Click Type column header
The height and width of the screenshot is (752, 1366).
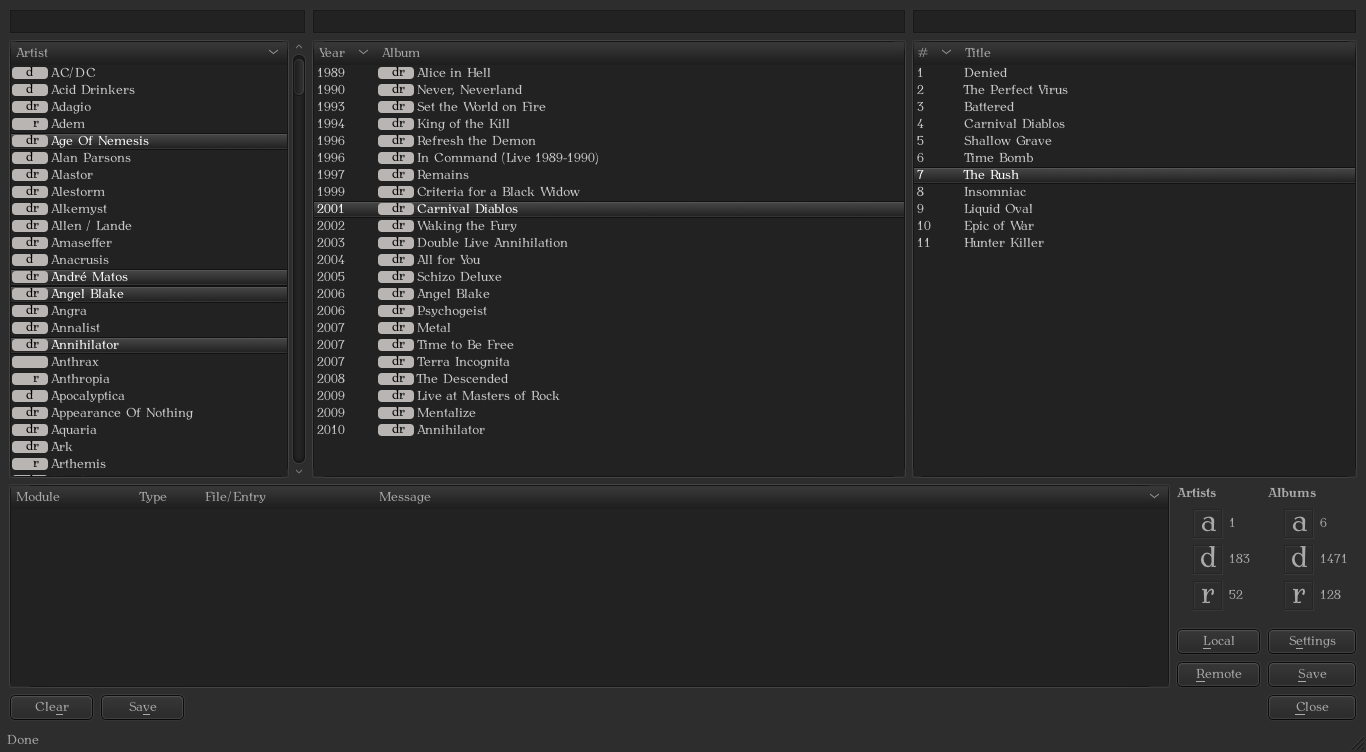[153, 496]
